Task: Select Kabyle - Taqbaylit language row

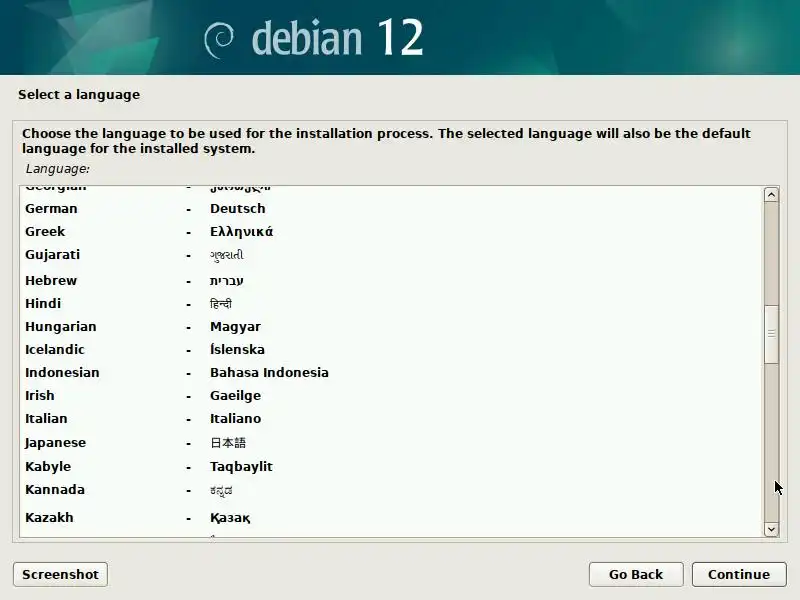Action: [x=392, y=466]
